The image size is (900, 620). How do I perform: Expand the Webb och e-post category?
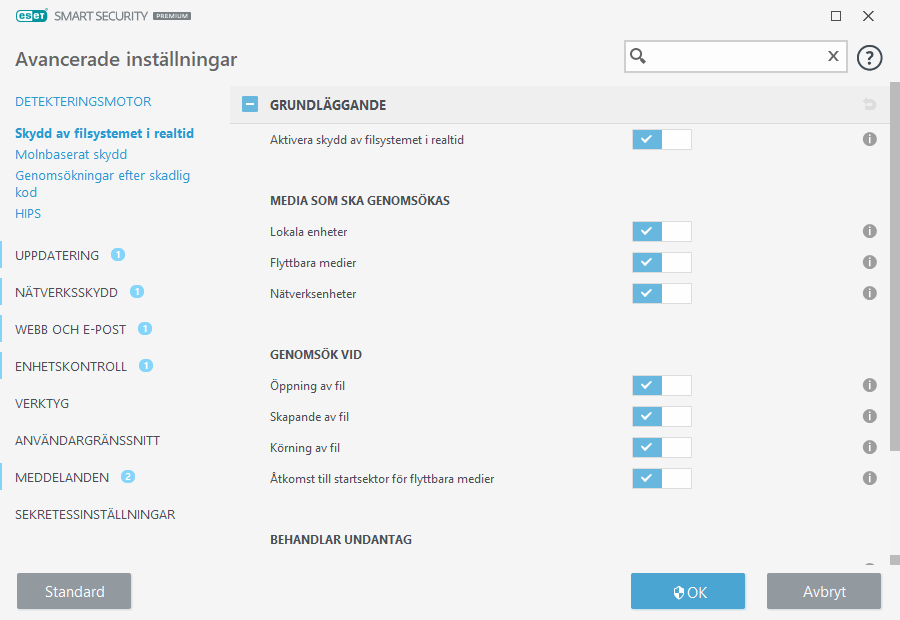(69, 329)
